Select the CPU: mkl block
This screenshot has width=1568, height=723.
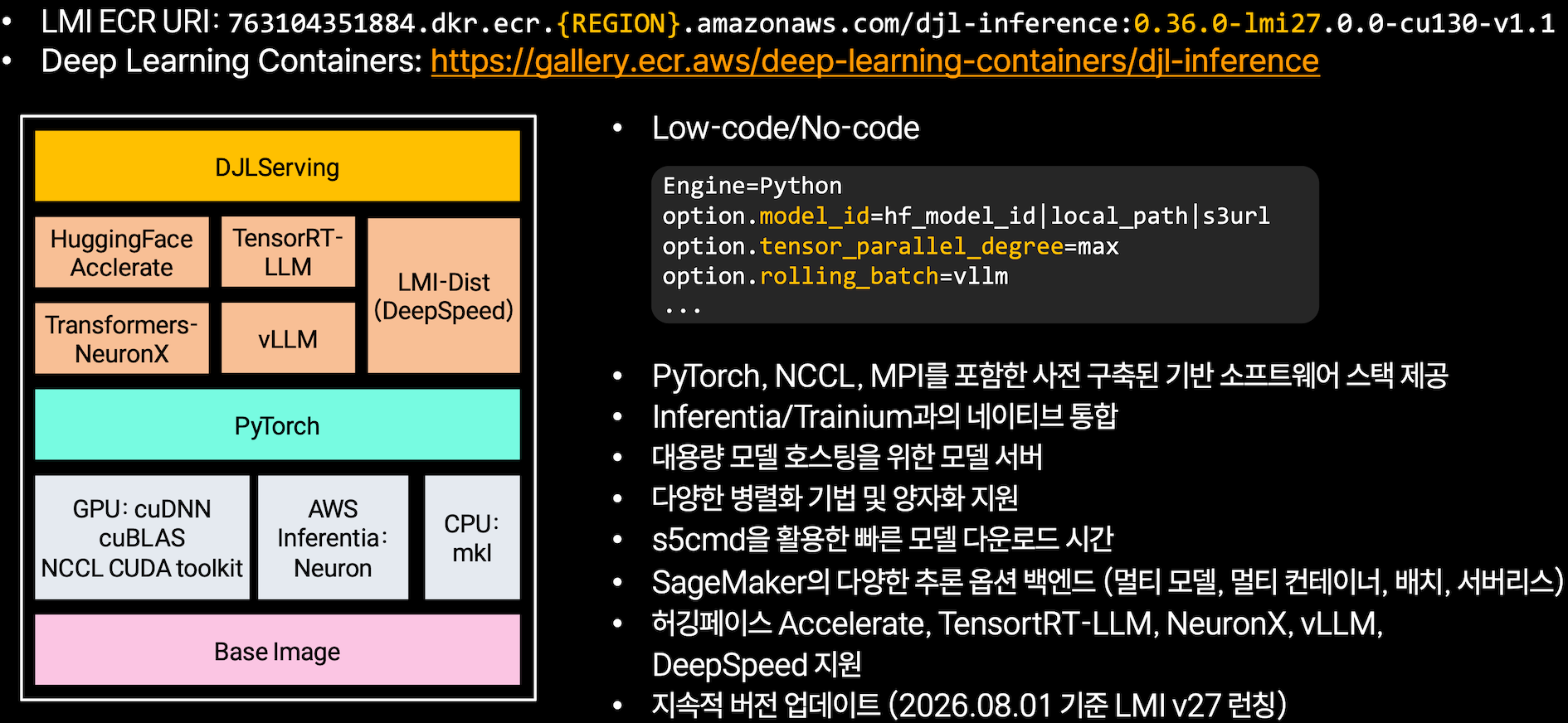pos(472,537)
